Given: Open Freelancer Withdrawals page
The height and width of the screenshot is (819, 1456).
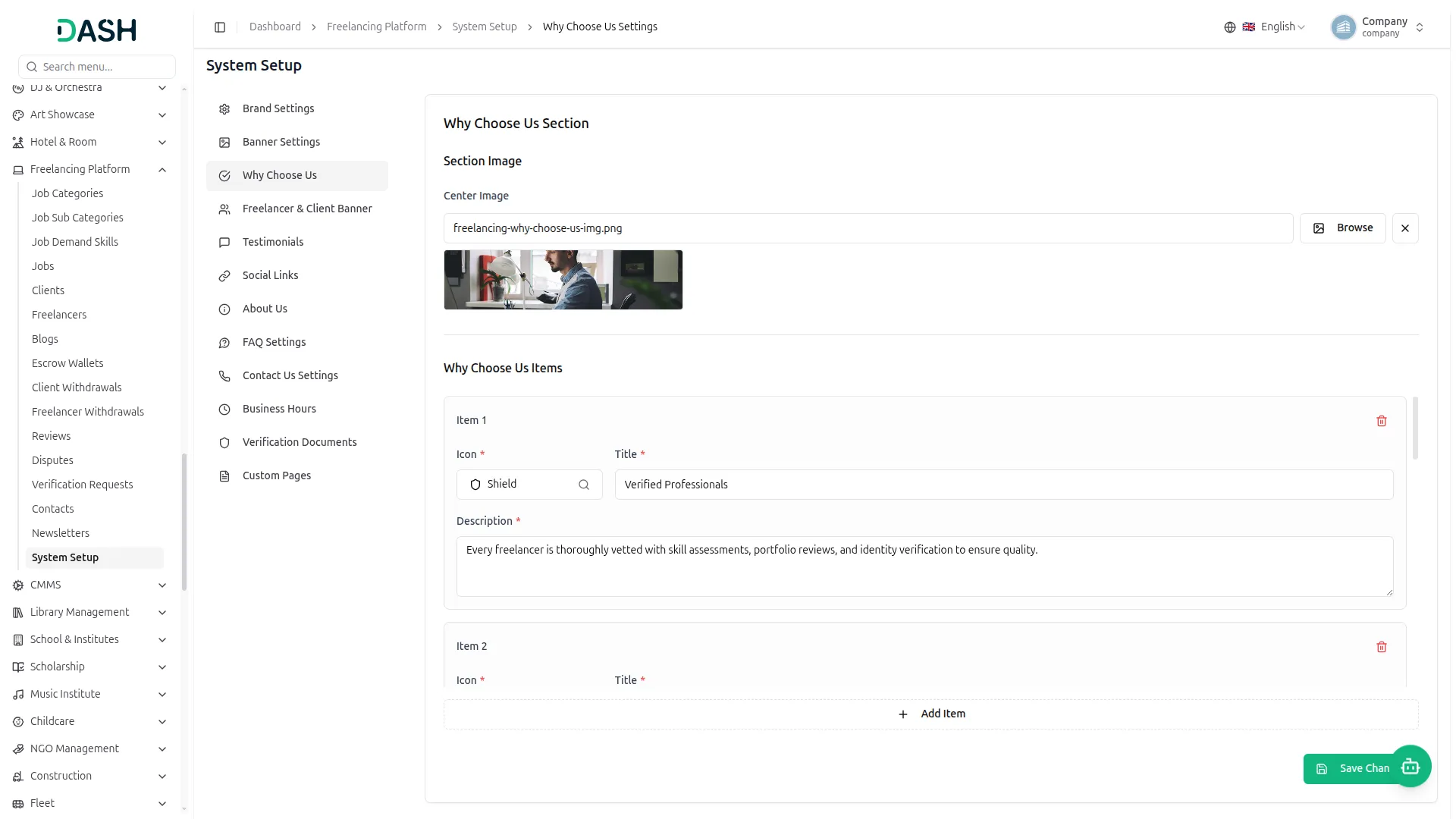Looking at the screenshot, I should [x=88, y=413].
